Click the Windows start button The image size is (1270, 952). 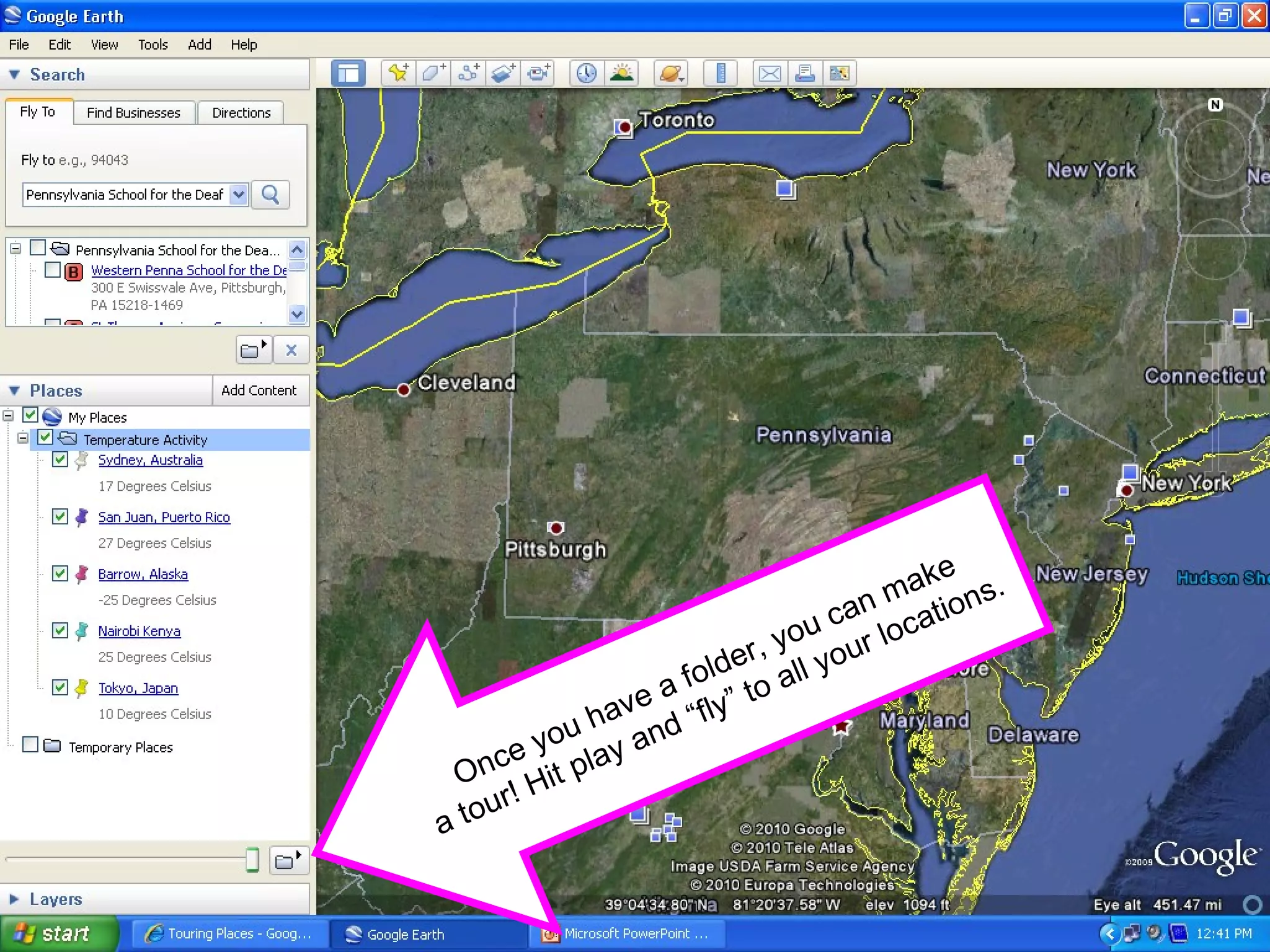pyautogui.click(x=59, y=933)
